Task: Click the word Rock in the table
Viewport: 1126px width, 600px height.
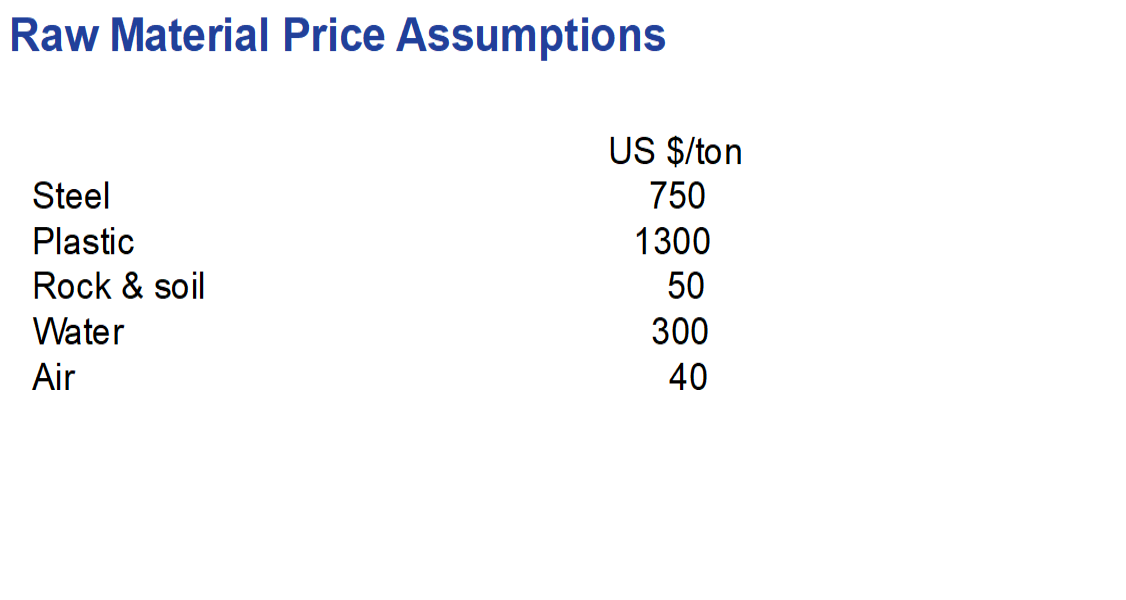Action: tap(73, 286)
